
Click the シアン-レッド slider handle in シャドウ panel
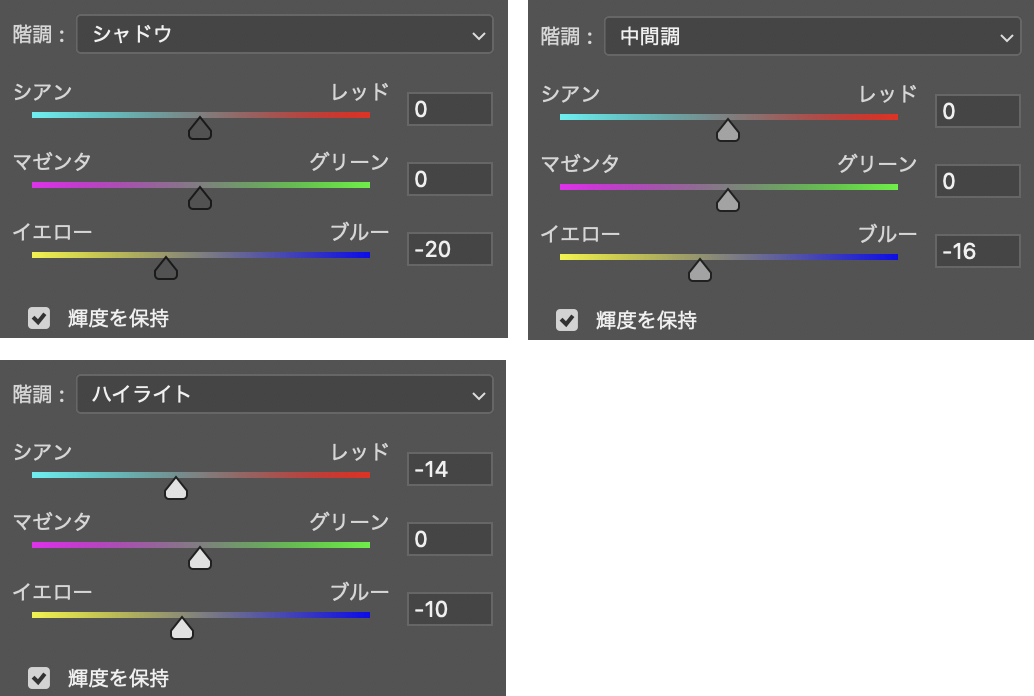[x=200, y=129]
